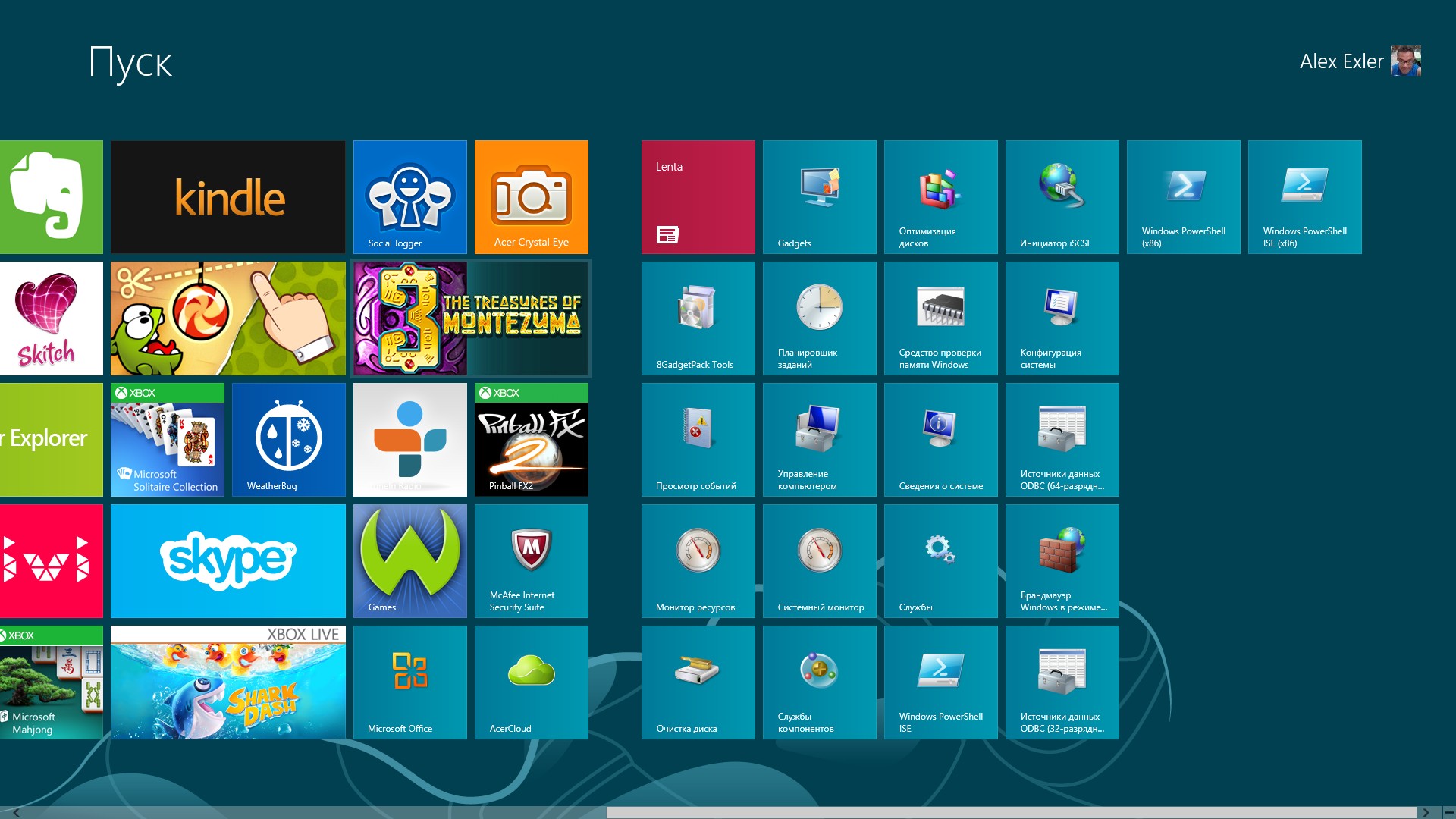This screenshot has width=1456, height=819.
Task: Open the Службы (Services) tile
Action: tap(940, 561)
